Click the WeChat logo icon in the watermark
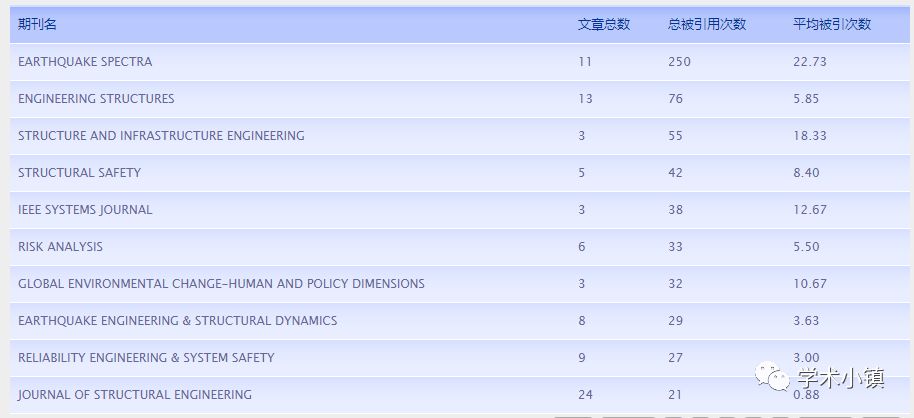The height and width of the screenshot is (418, 914). tap(772, 379)
